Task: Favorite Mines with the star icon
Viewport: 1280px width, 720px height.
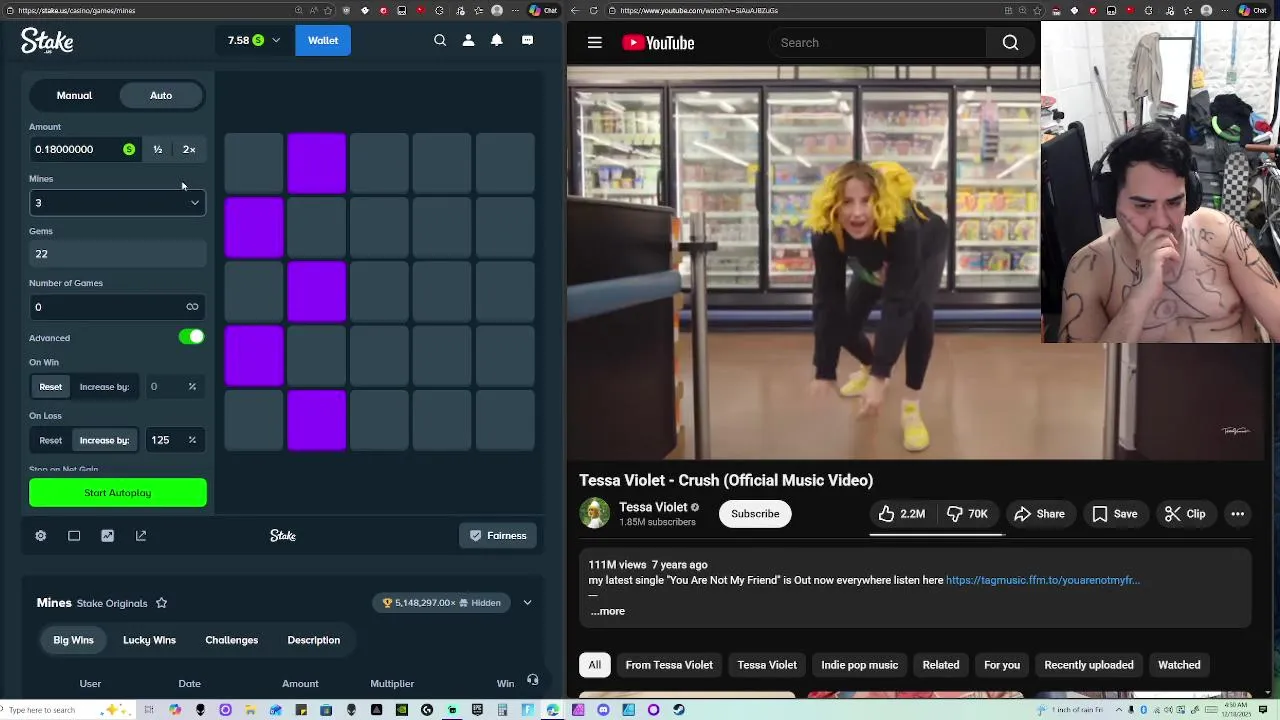Action: tap(161, 603)
